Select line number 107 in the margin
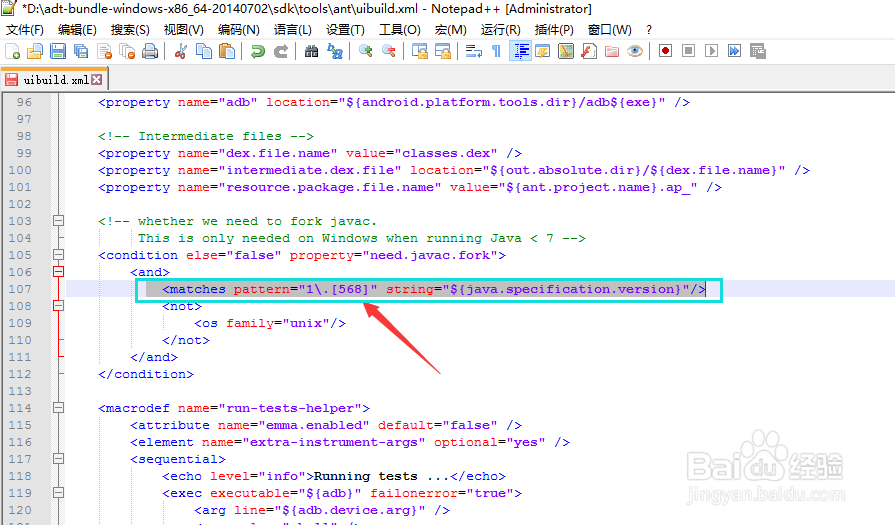Screen dimensions: 895x525 coord(20,289)
